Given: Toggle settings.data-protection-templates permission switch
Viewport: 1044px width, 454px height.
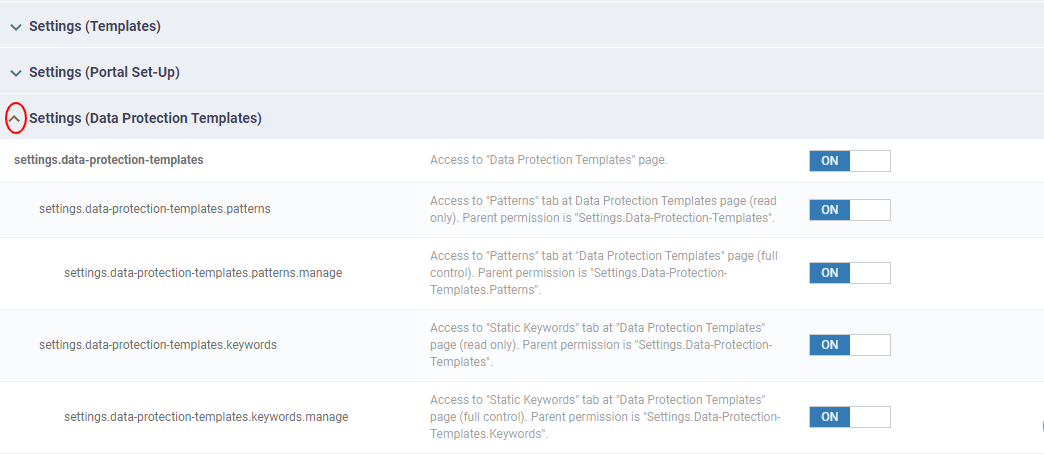Looking at the screenshot, I should point(850,161).
